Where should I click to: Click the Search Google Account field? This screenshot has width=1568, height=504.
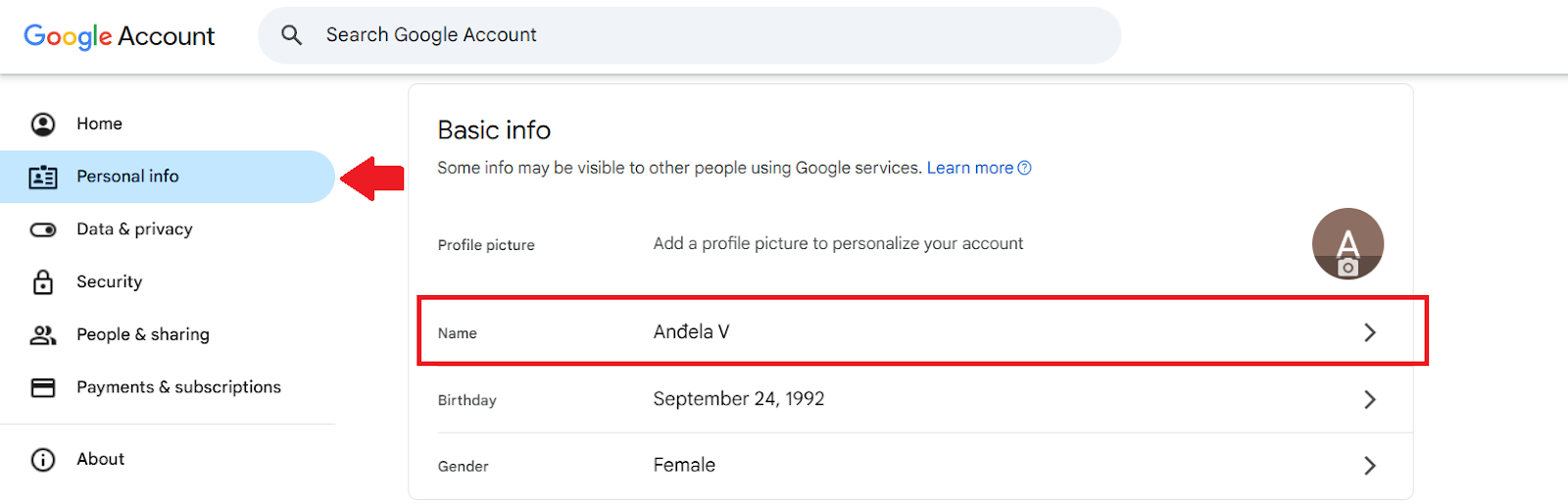click(x=686, y=35)
